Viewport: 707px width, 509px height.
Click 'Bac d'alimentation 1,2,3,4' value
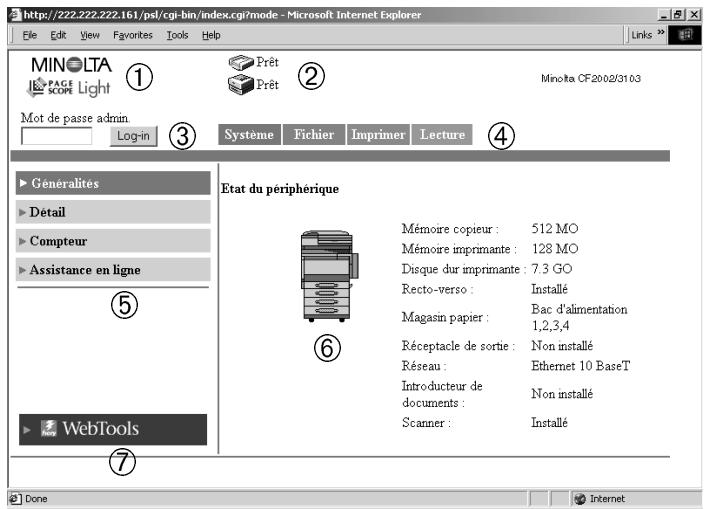(579, 317)
